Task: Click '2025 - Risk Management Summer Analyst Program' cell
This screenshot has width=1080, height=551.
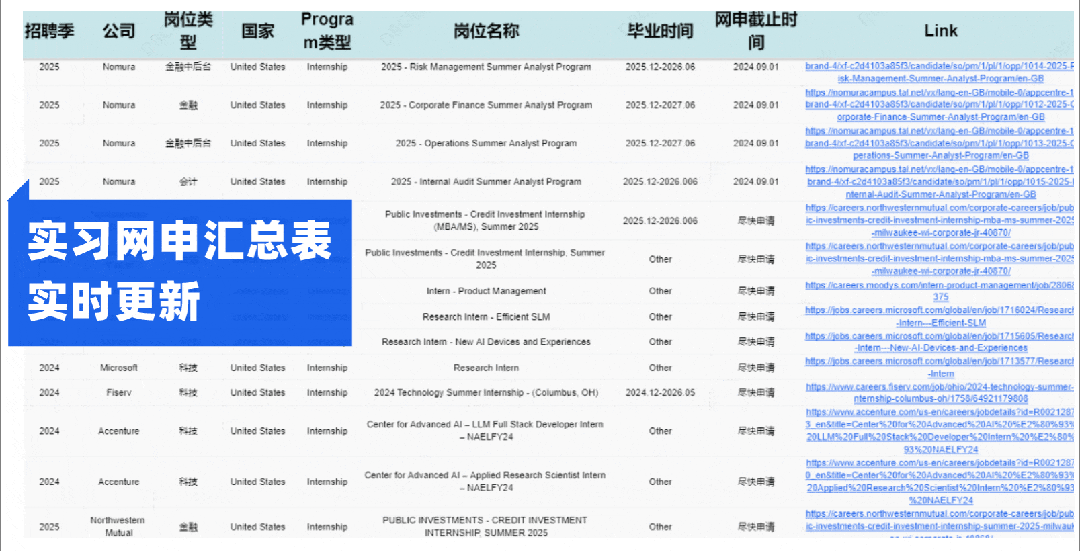Action: tap(486, 67)
